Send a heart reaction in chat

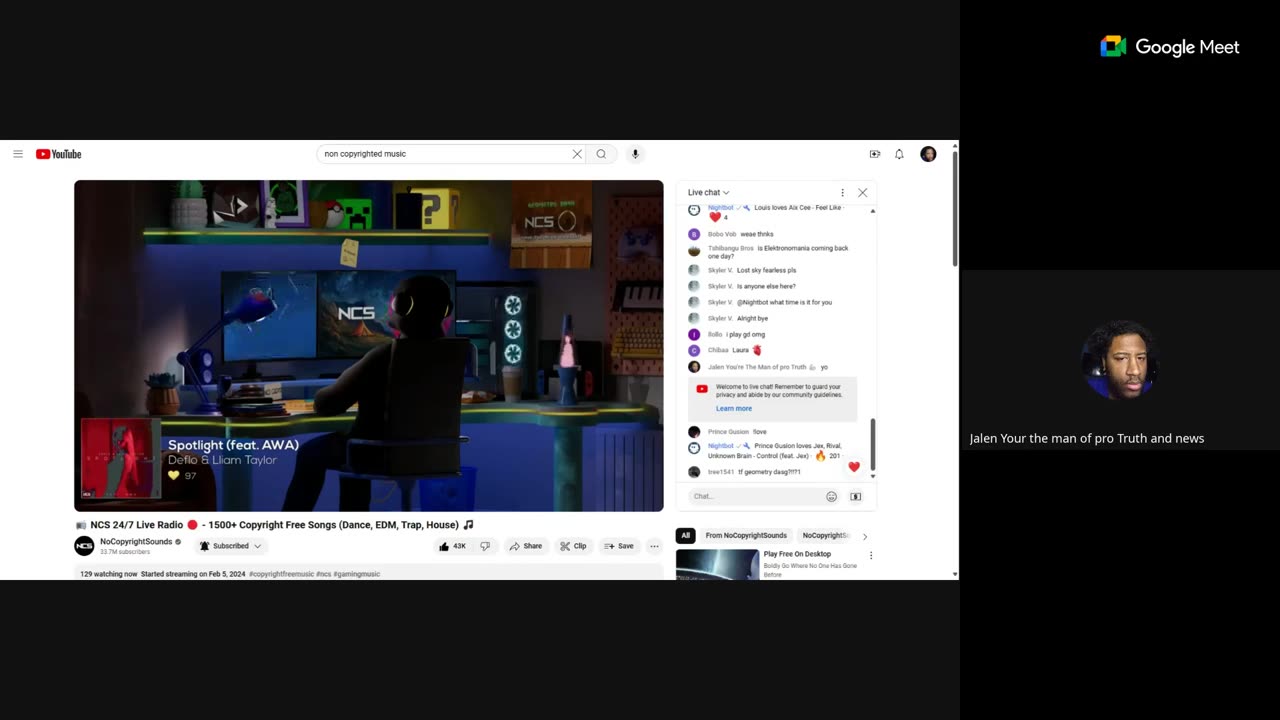853,467
